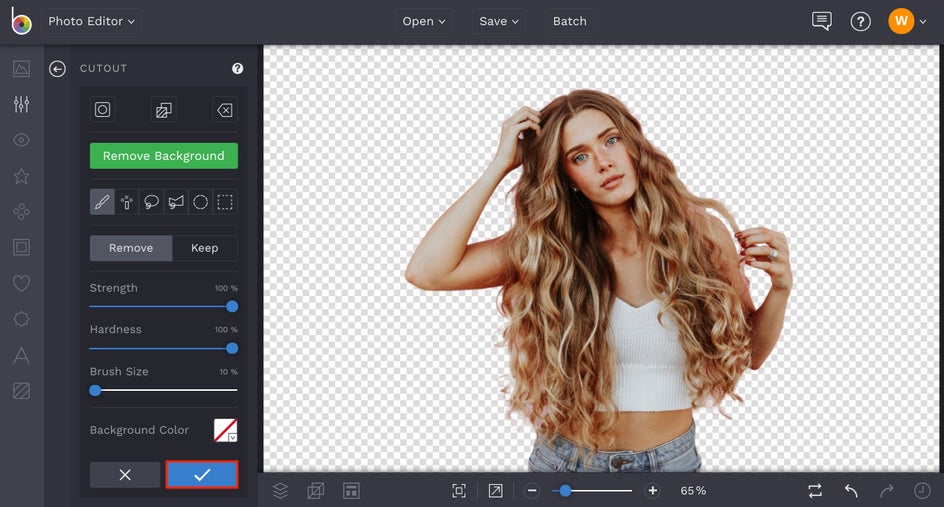944x507 pixels.
Task: Zoom out with the minus button
Action: [x=532, y=491]
